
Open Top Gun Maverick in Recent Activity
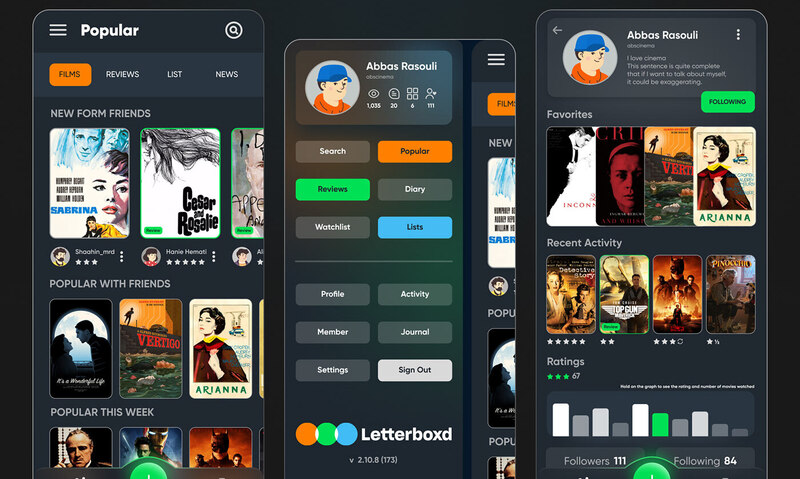click(x=624, y=294)
